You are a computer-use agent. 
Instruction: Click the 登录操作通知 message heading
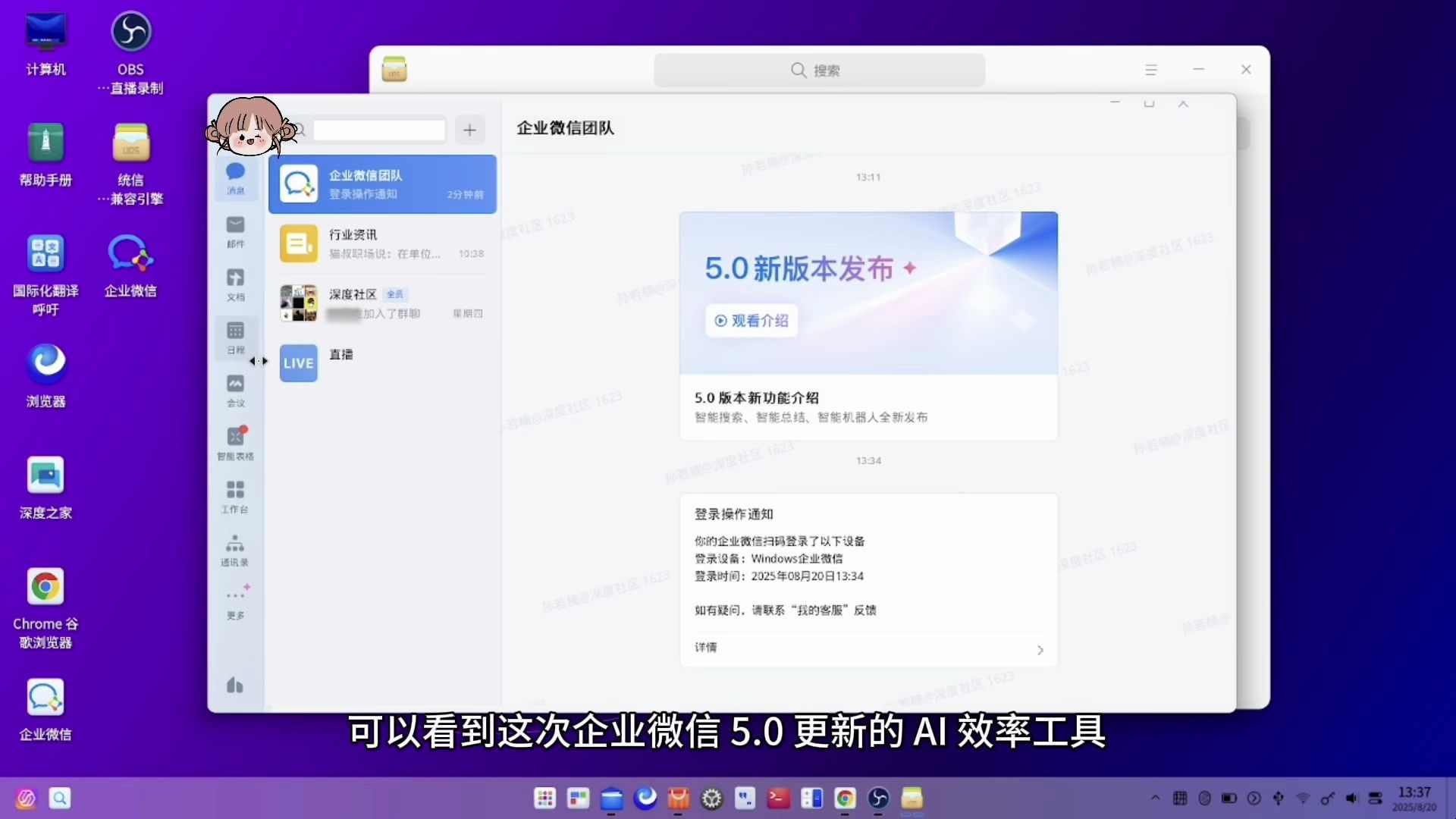(x=733, y=514)
